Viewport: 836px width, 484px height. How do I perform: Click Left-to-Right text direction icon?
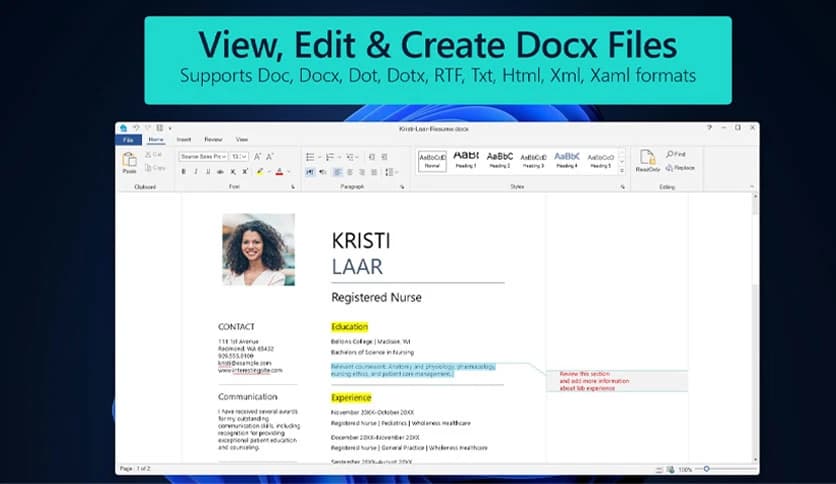pyautogui.click(x=310, y=172)
